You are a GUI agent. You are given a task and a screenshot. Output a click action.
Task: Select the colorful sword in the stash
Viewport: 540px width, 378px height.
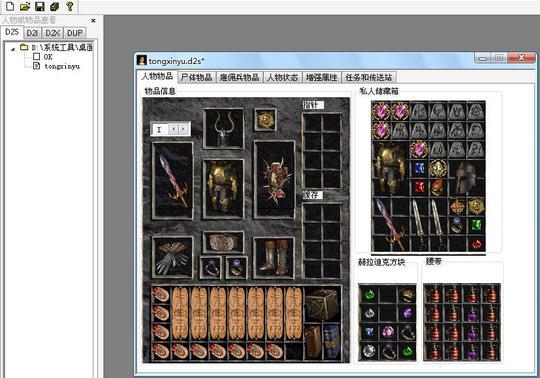(391, 224)
